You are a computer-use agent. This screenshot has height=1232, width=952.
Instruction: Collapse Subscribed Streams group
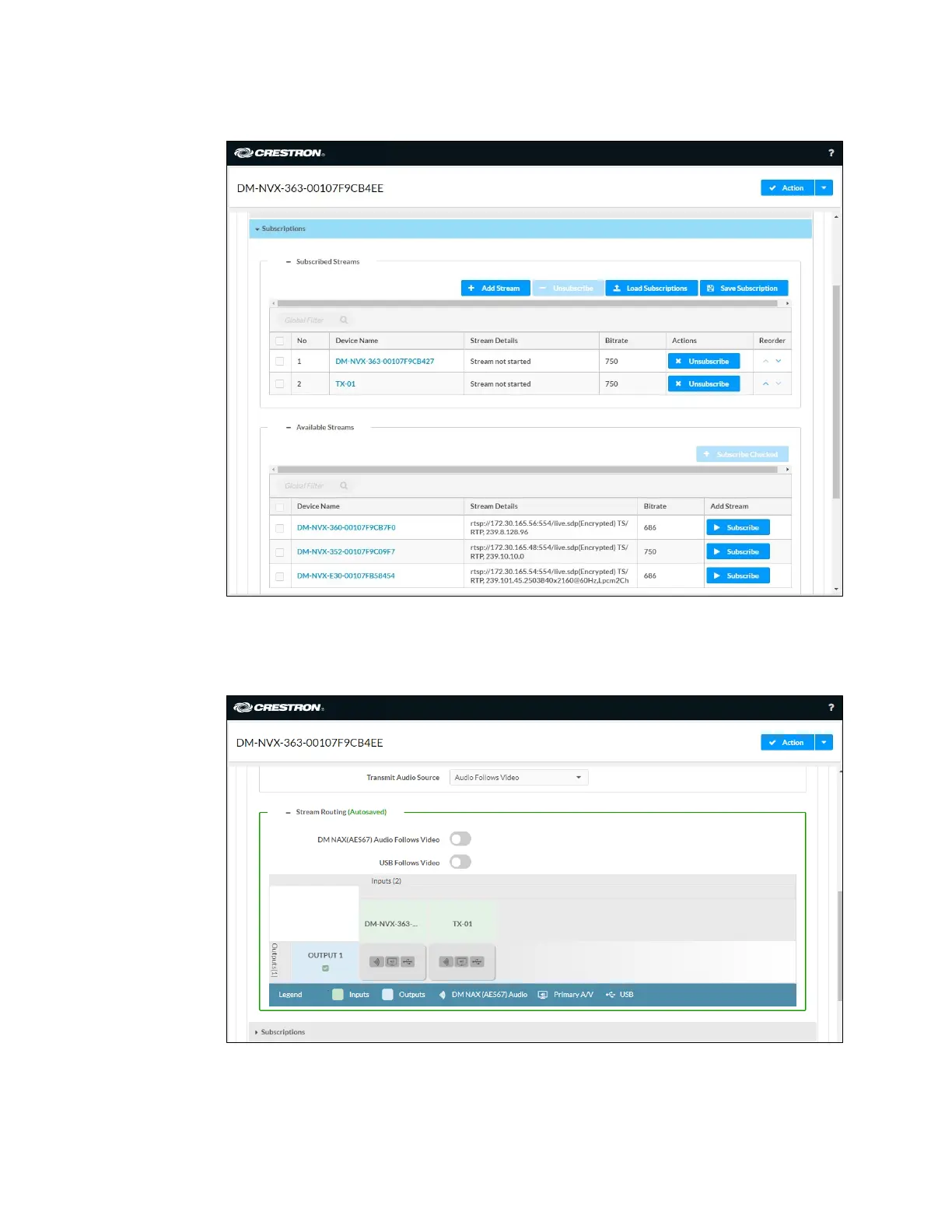(289, 262)
